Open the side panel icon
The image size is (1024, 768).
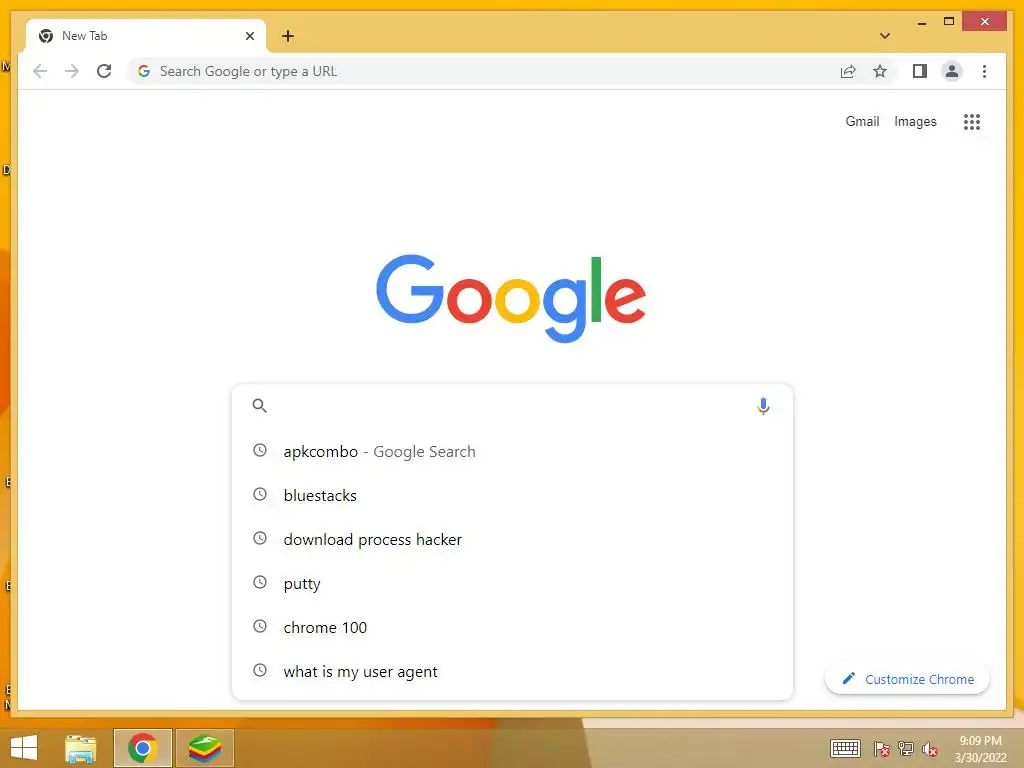pyautogui.click(x=920, y=71)
